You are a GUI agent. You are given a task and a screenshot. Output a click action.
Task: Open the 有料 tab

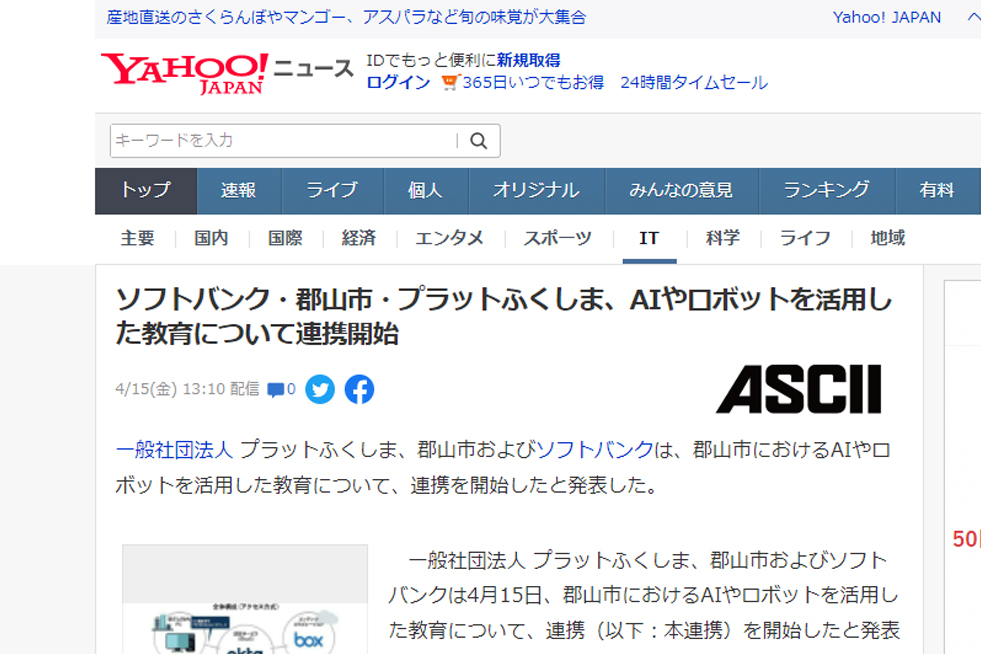[x=937, y=190]
